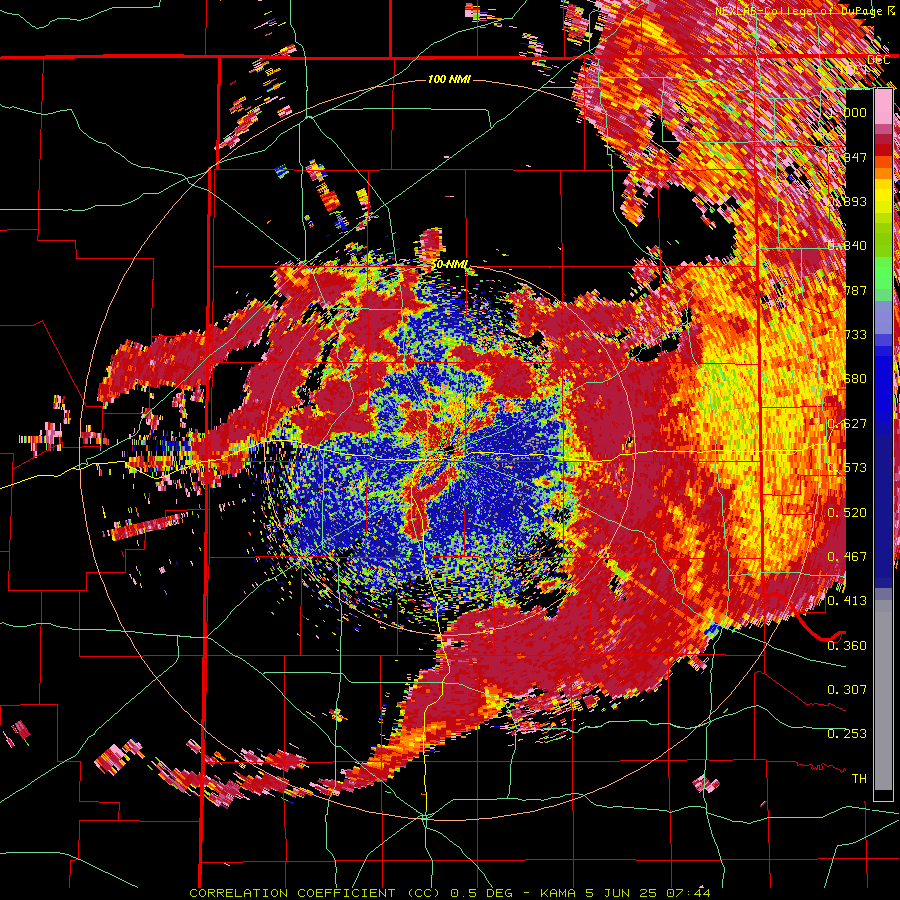Image resolution: width=900 pixels, height=900 pixels.
Task: Click the "0.520" color scale value
Action: (847, 512)
